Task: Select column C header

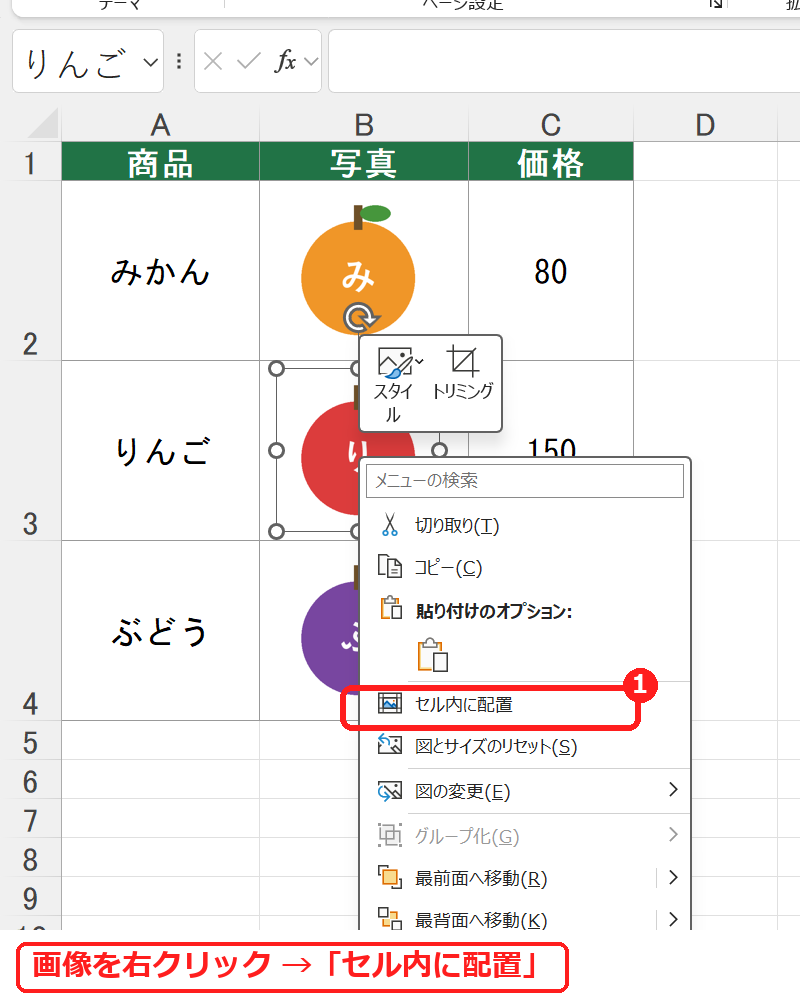Action: [x=551, y=125]
